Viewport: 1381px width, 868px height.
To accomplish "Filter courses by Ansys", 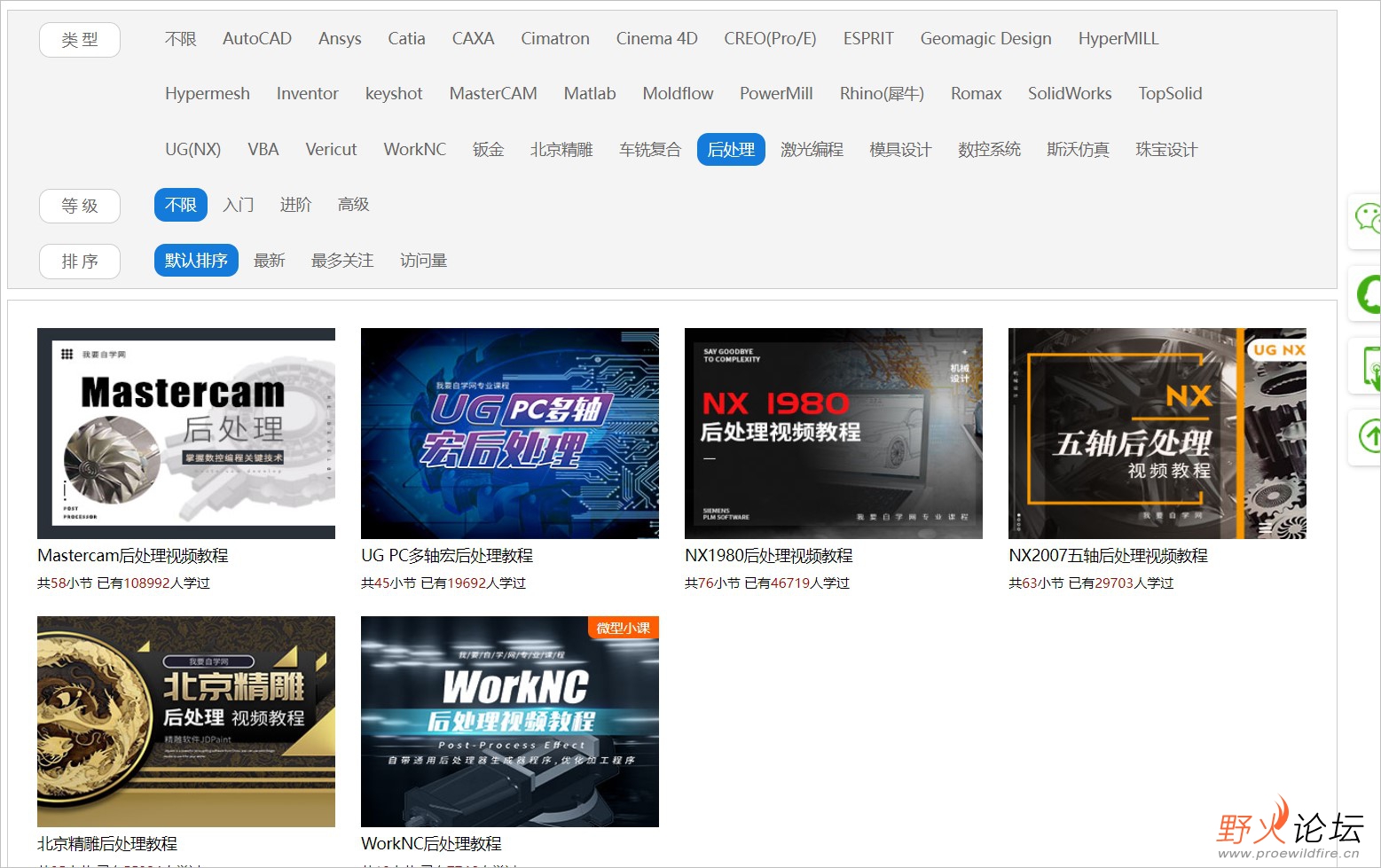I will [x=340, y=39].
